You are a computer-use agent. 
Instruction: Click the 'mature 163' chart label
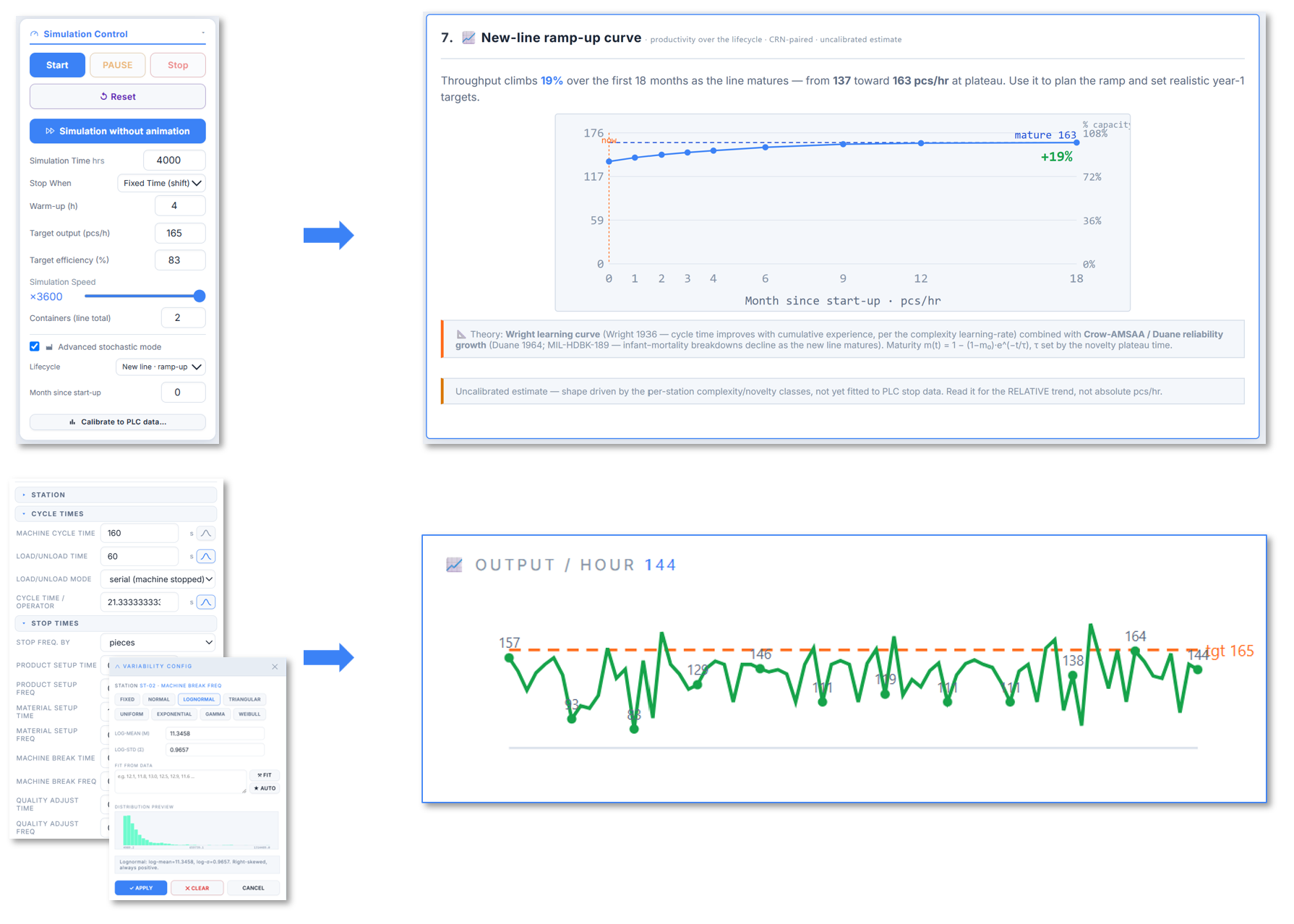point(1045,135)
